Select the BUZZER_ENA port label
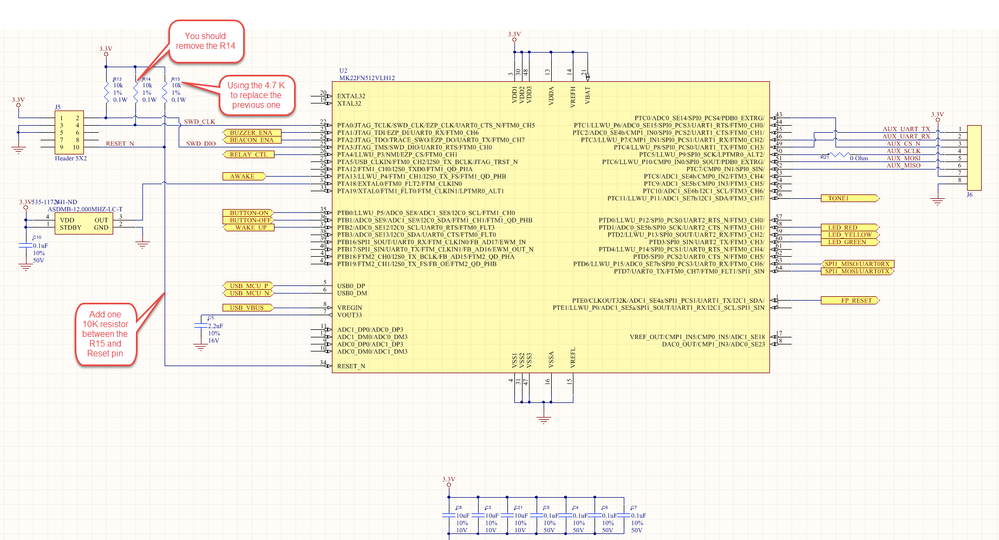This screenshot has width=999, height=540. click(x=251, y=132)
